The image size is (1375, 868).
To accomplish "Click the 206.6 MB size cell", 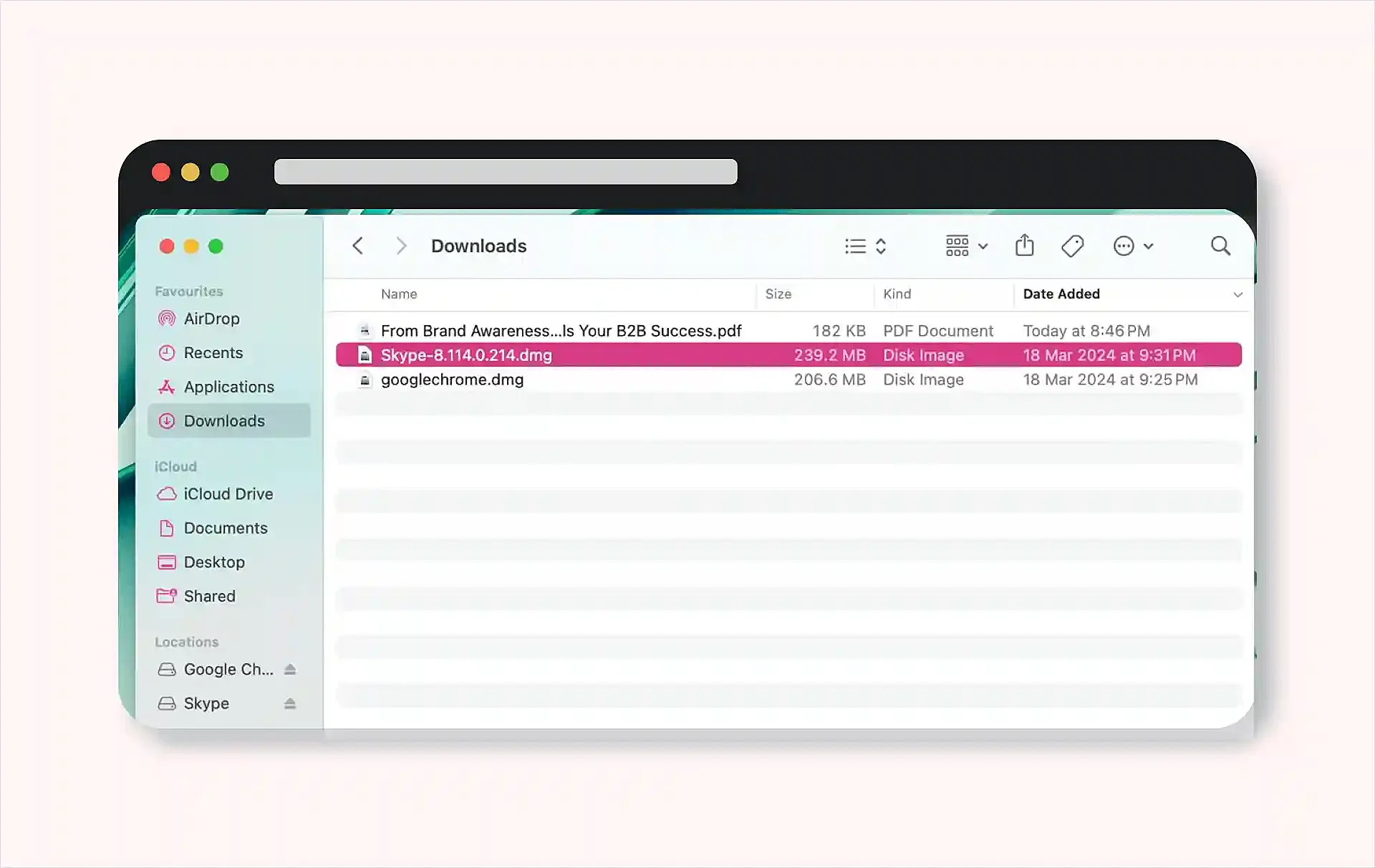I will (829, 380).
